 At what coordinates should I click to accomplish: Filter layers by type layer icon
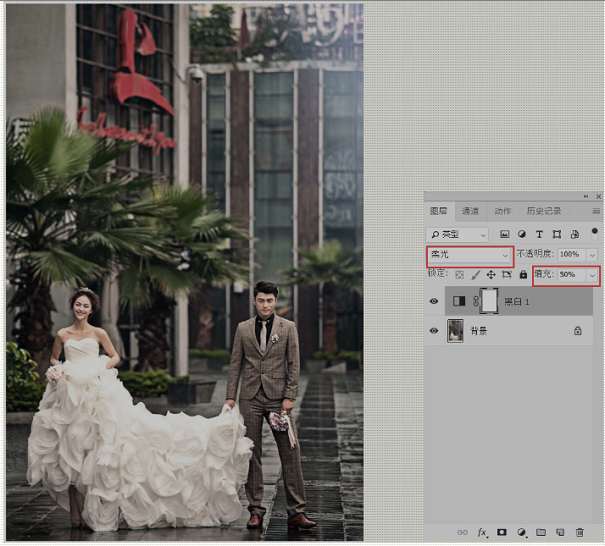[x=539, y=234]
